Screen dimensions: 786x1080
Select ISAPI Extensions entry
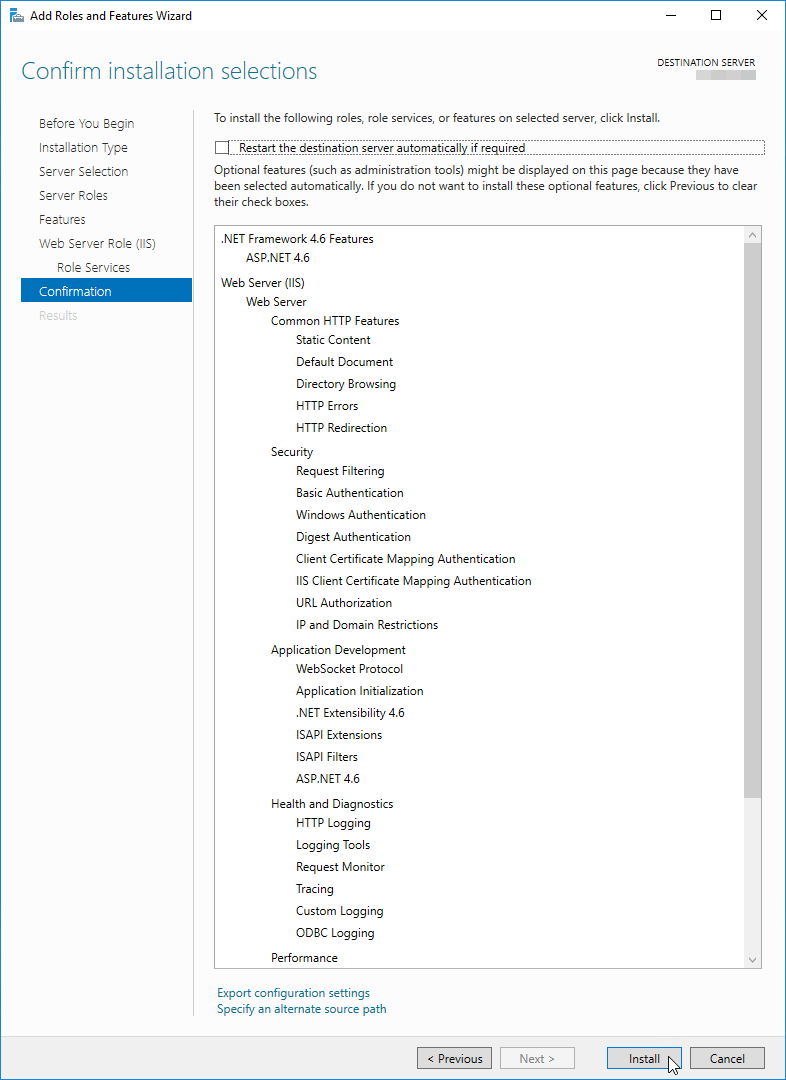339,735
